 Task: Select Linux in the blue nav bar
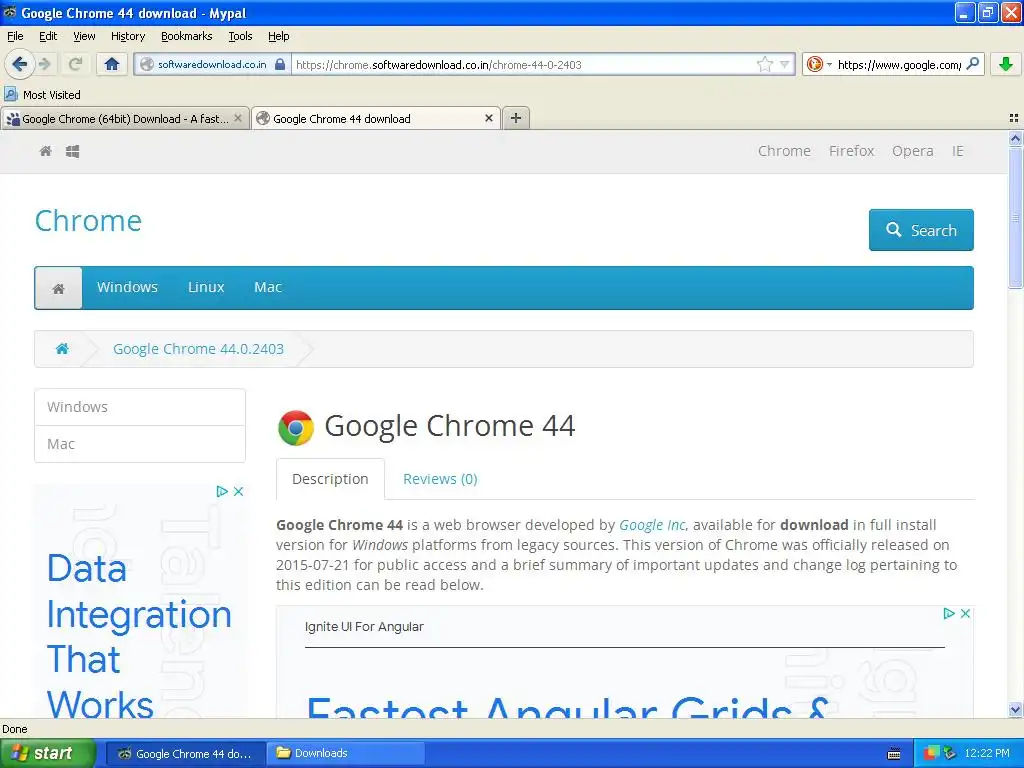[x=206, y=287]
